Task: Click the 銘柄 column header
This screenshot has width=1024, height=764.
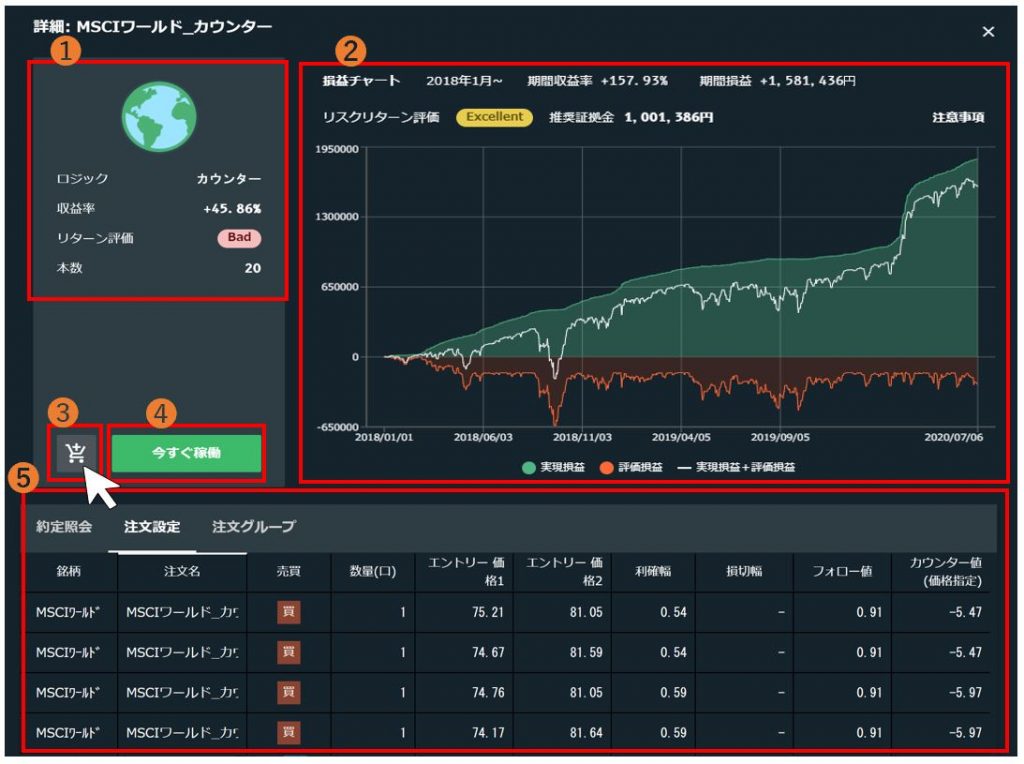Action: [69, 571]
